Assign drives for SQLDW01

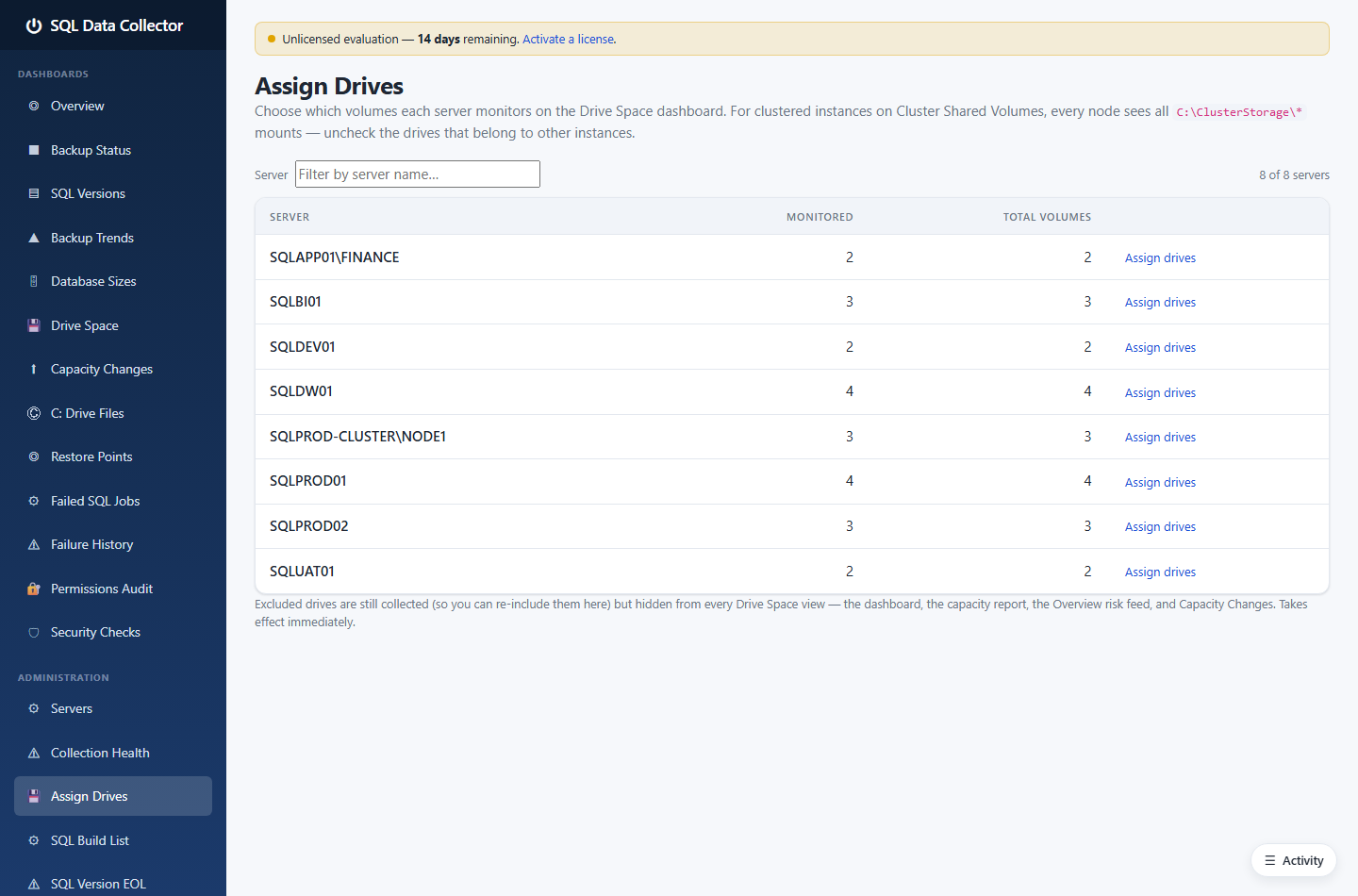point(1160,393)
